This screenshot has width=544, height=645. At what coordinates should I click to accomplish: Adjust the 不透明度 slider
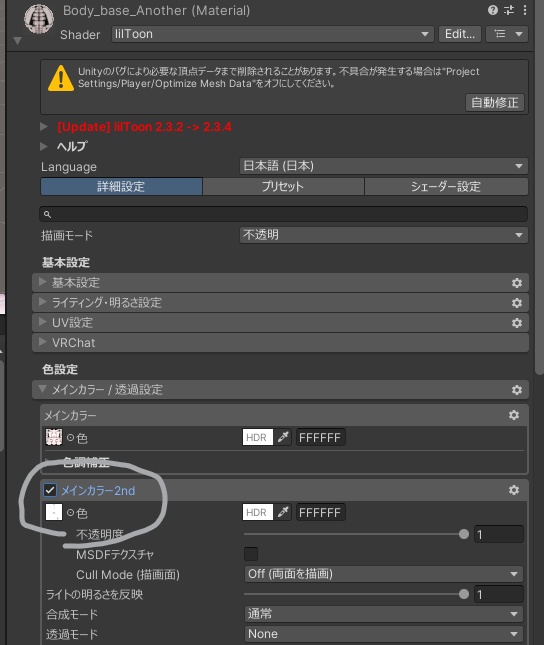356,534
